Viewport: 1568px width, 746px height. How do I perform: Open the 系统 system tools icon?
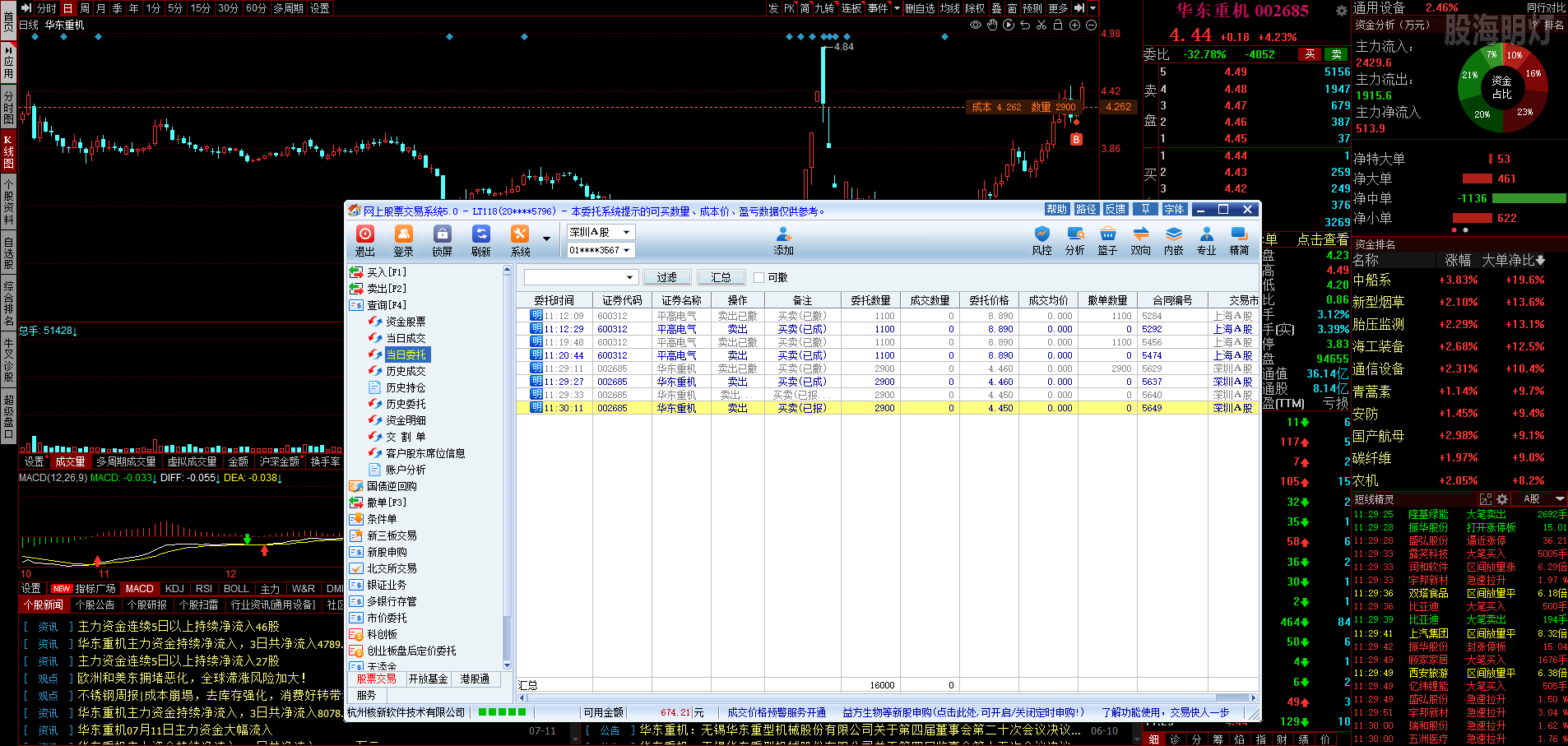520,240
